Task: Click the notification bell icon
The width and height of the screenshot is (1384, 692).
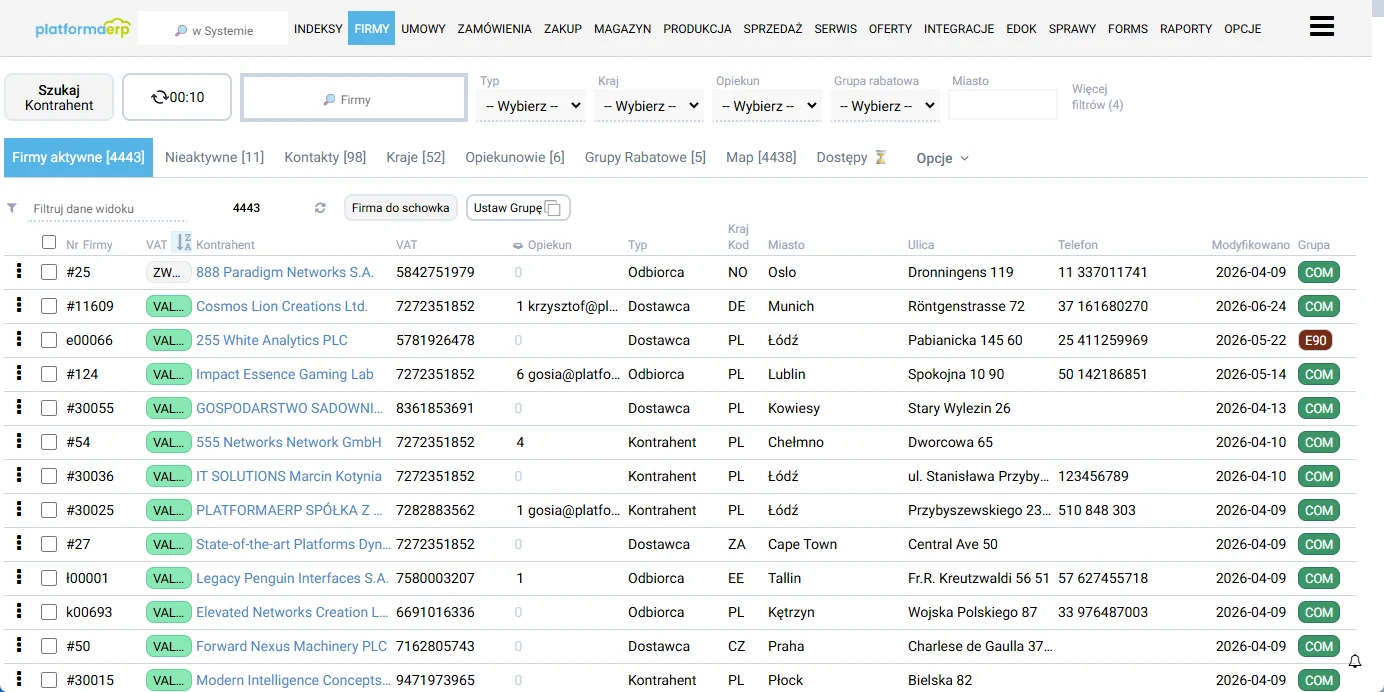Action: pos(1355,662)
